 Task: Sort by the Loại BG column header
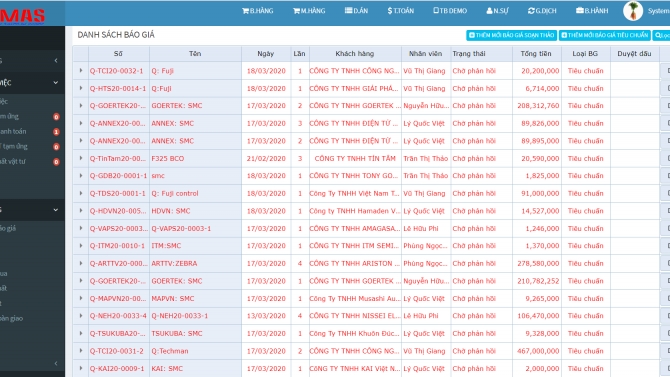click(x=585, y=53)
